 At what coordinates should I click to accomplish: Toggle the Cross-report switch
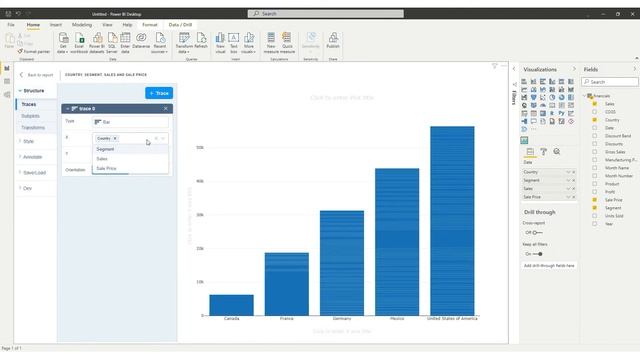(x=537, y=233)
